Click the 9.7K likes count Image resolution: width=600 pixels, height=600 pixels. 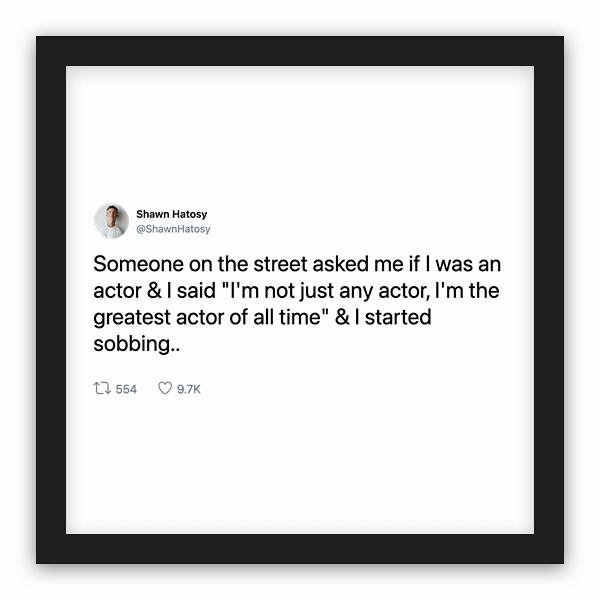click(188, 389)
